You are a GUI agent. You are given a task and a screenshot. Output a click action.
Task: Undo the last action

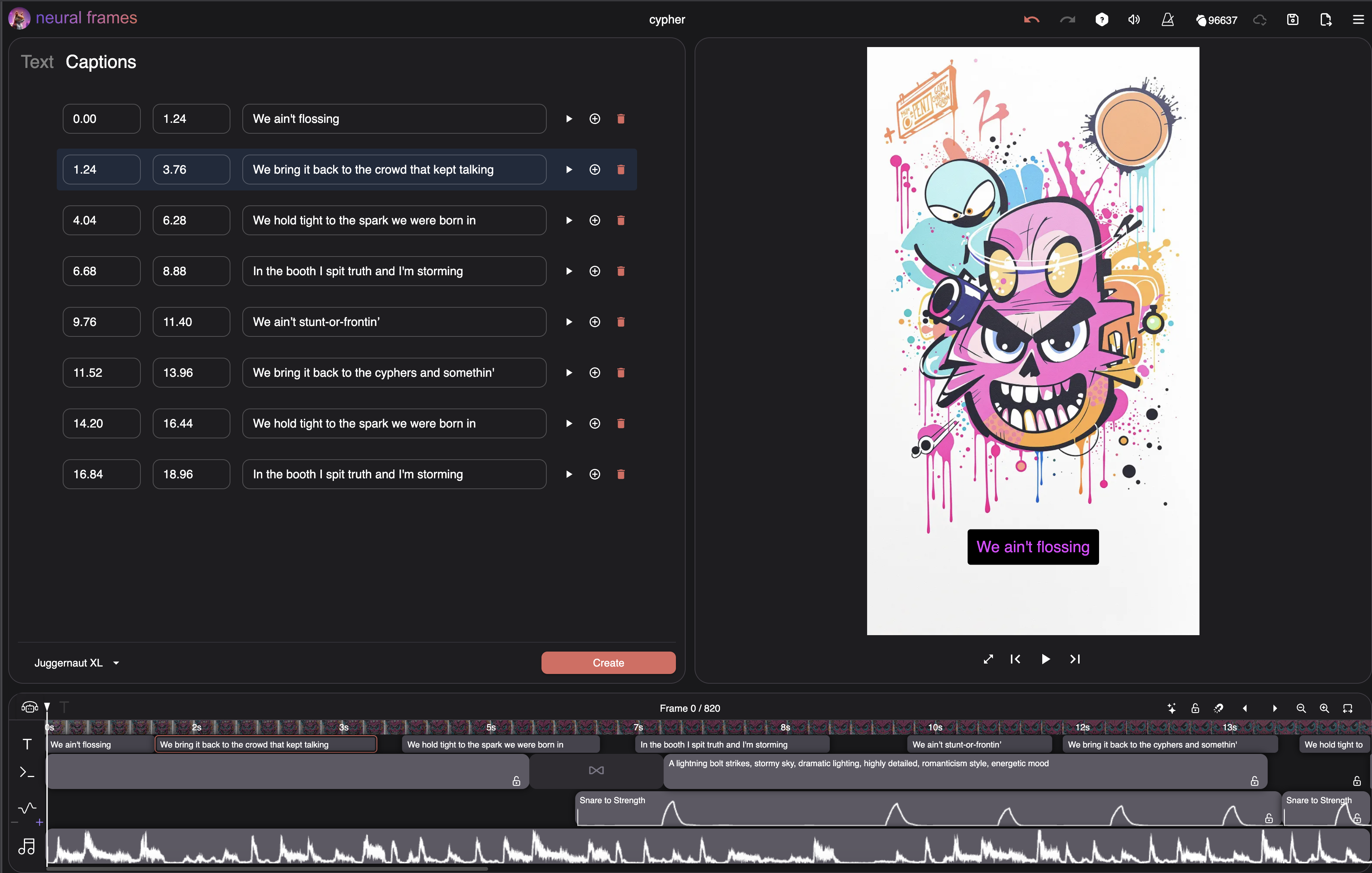pyautogui.click(x=1031, y=19)
